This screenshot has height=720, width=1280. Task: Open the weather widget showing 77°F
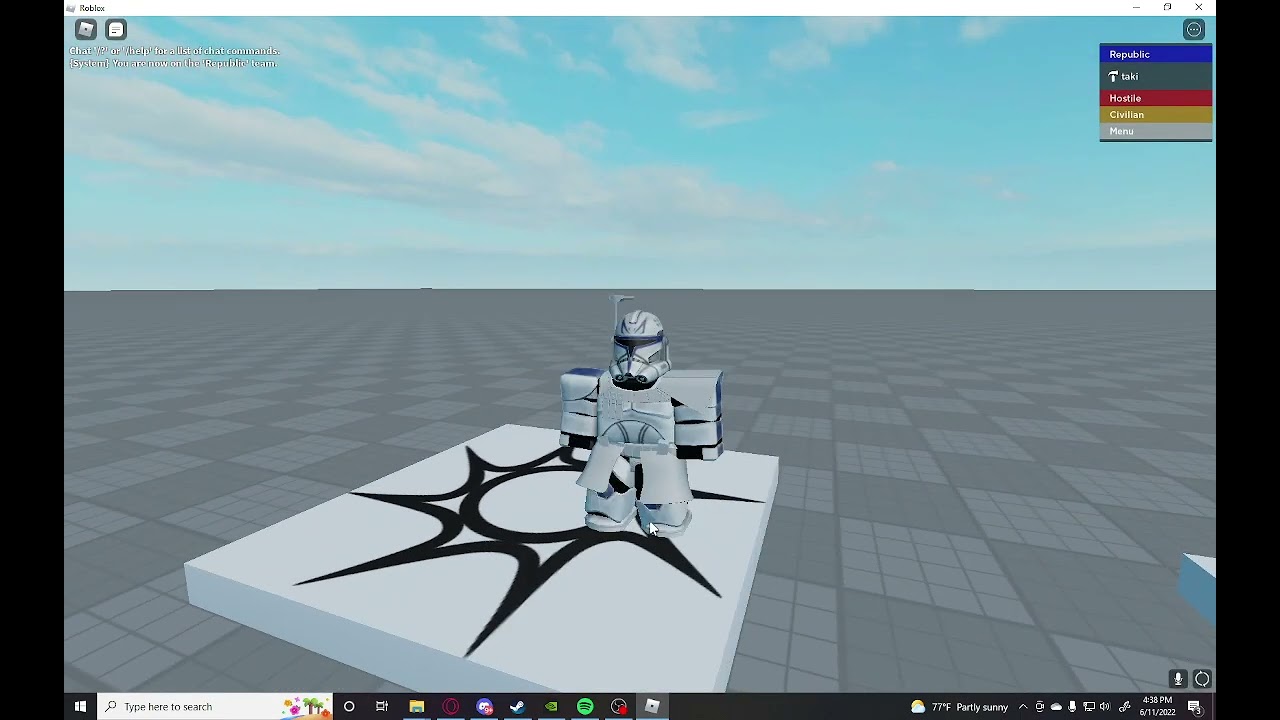[959, 707]
